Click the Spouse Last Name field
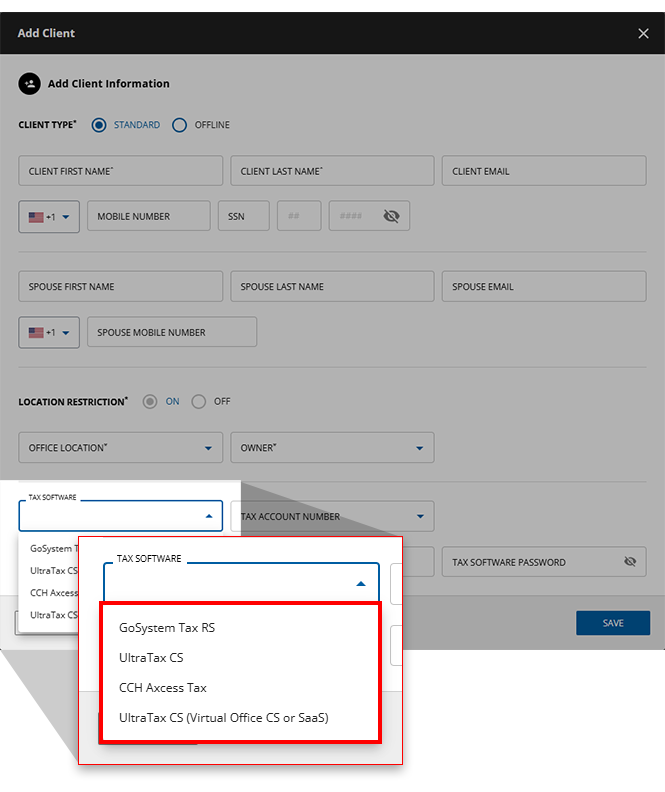Image resolution: width=665 pixels, height=792 pixels. pos(332,286)
